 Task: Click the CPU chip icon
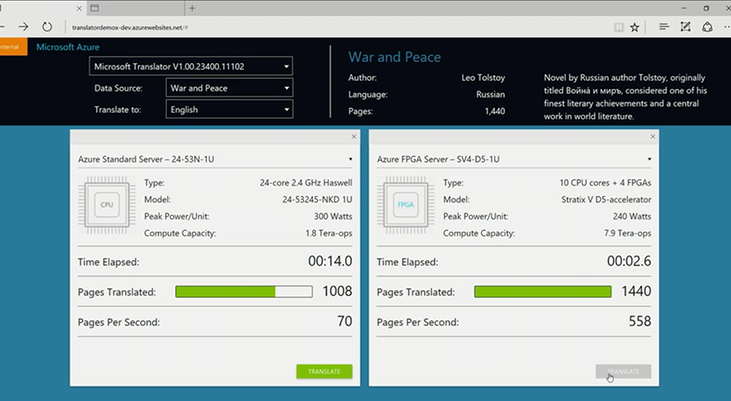106,204
